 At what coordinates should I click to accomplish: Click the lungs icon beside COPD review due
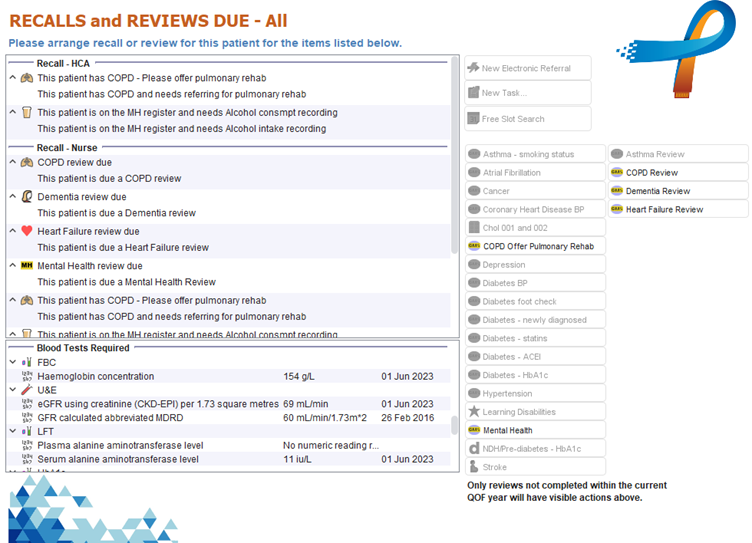27,162
